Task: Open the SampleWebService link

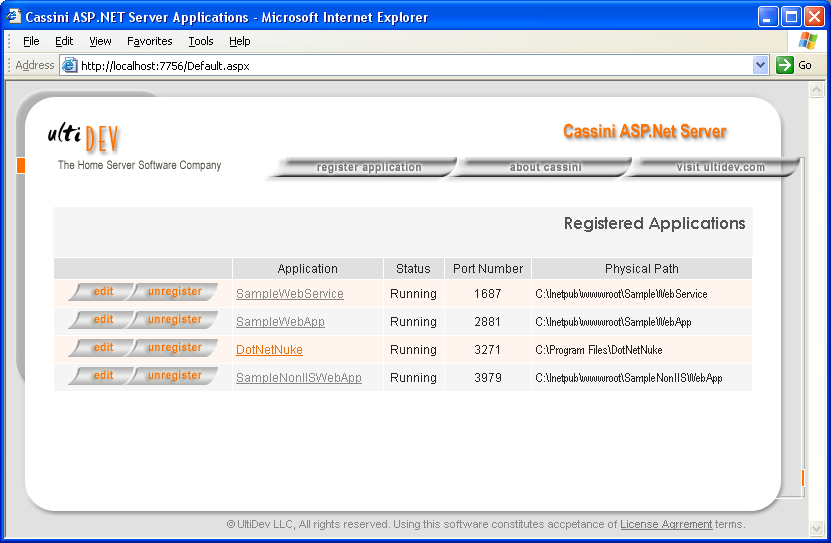Action: 290,293
